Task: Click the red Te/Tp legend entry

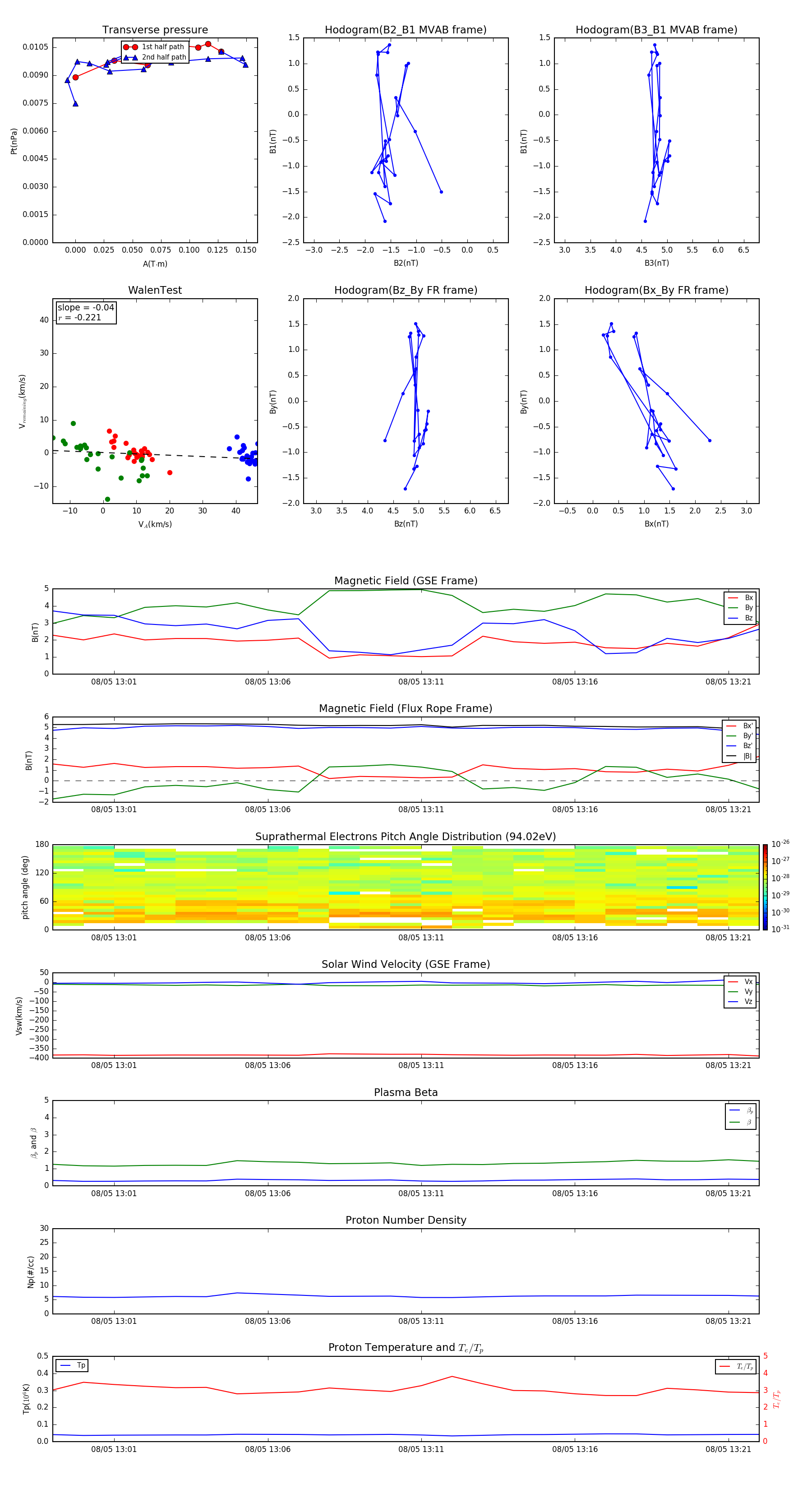Action: (x=736, y=1367)
